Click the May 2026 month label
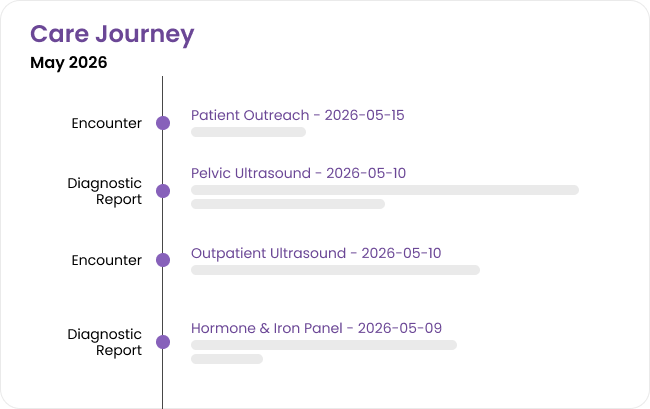This screenshot has height=409, width=650. coord(69,63)
